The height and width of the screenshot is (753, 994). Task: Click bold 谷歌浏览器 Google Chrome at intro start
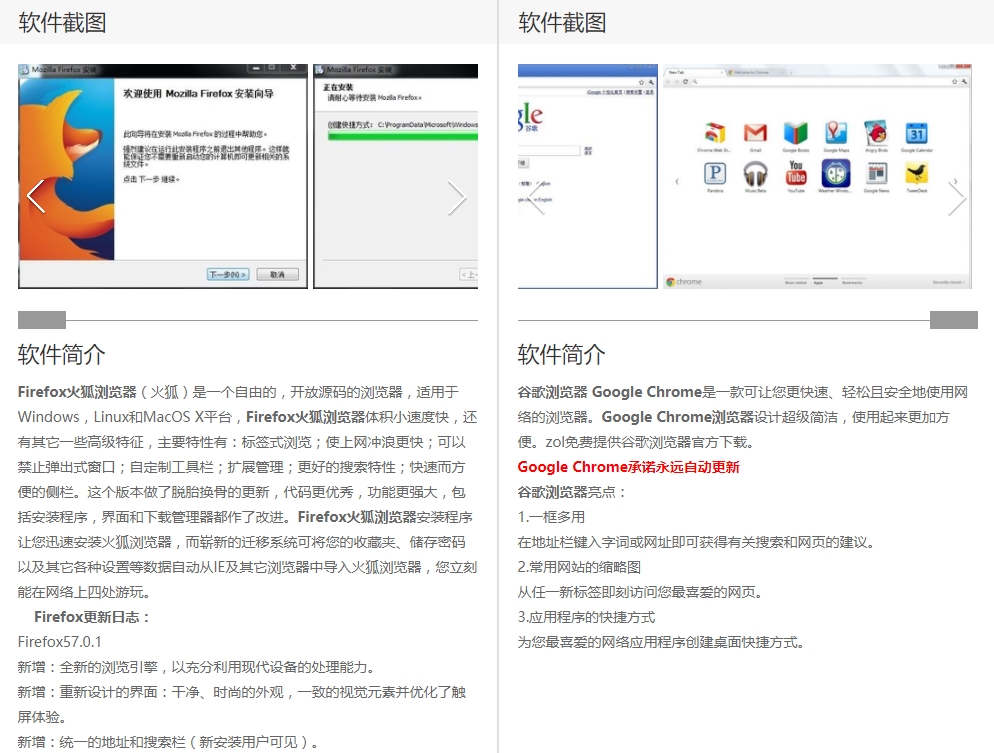coord(609,392)
